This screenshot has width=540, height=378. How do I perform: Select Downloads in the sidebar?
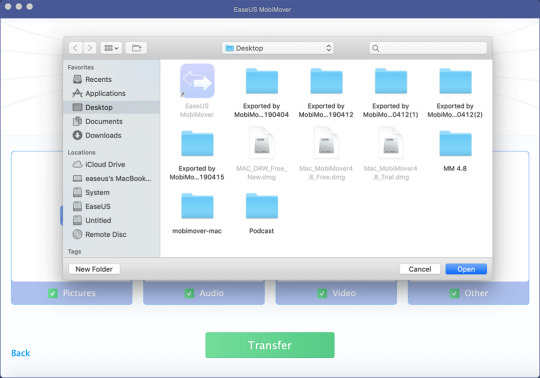point(112,135)
